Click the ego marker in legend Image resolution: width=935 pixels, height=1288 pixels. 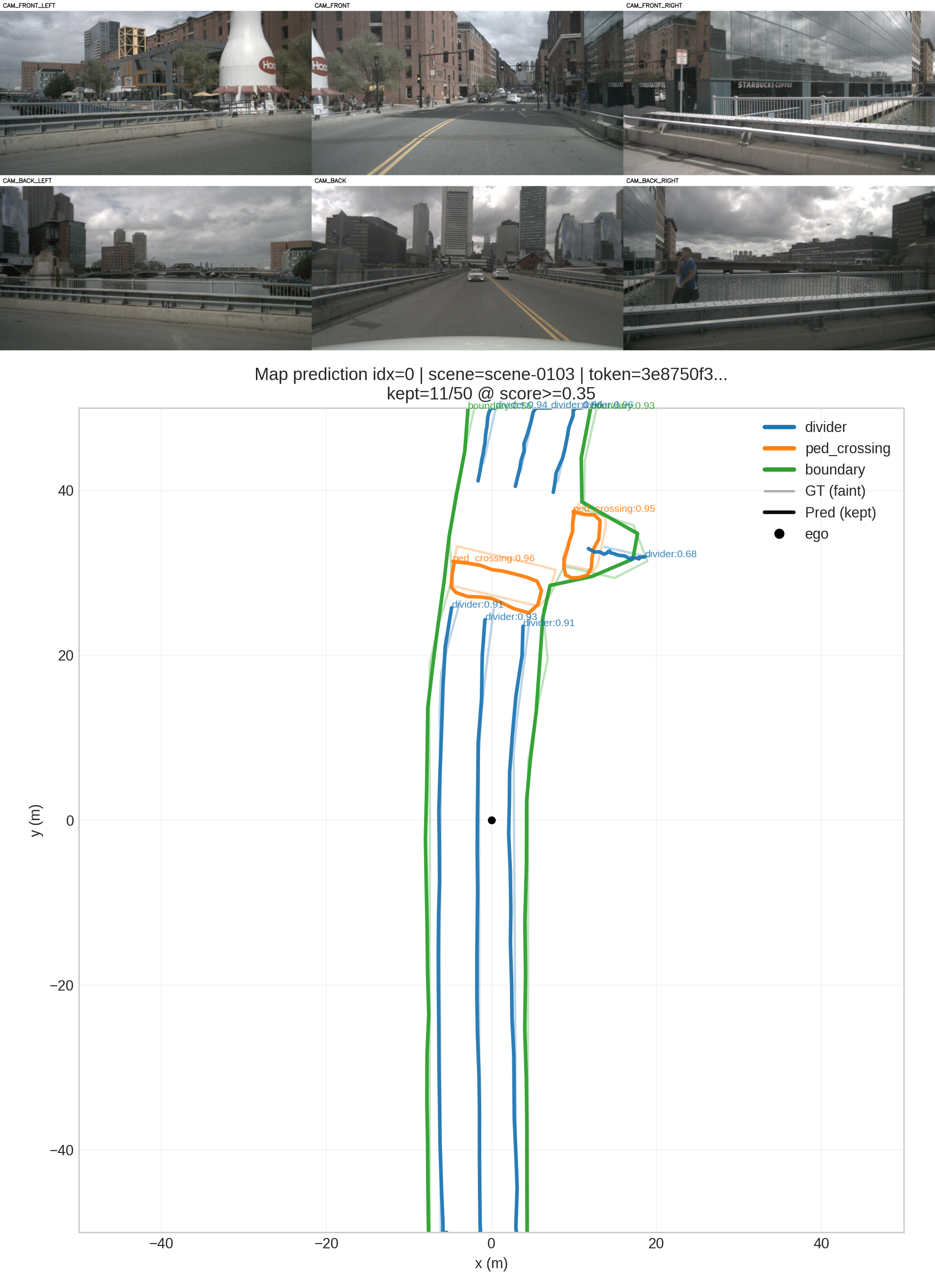(x=779, y=534)
